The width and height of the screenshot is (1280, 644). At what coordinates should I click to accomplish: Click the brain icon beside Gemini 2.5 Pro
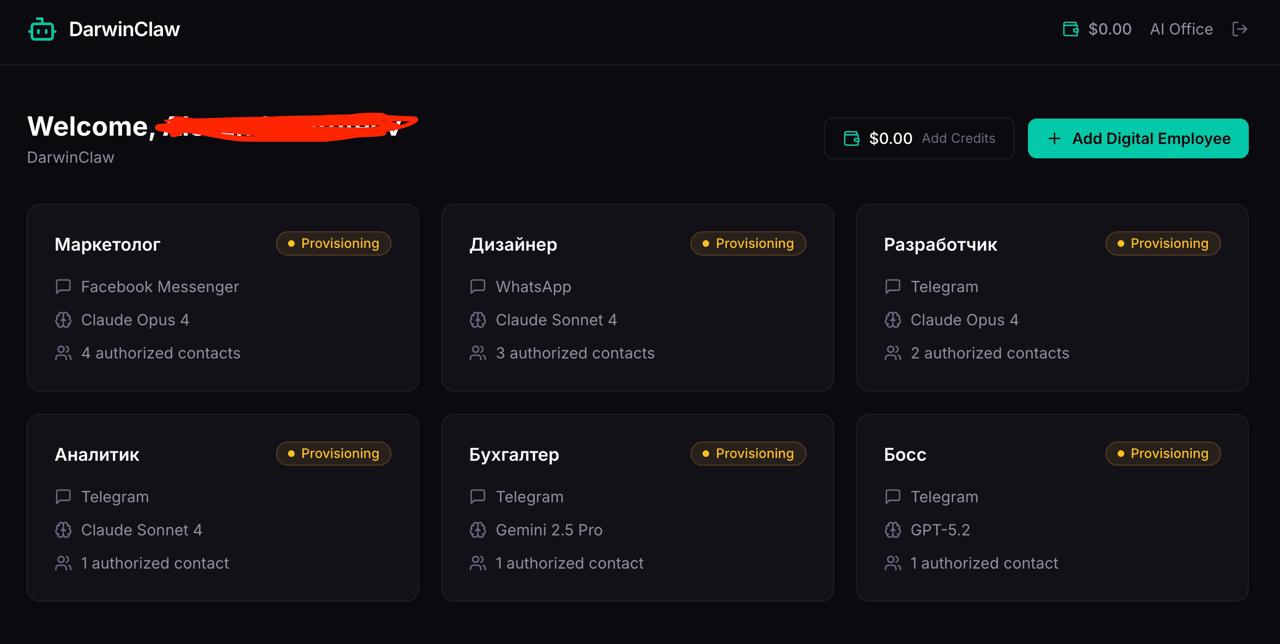pyautogui.click(x=478, y=530)
